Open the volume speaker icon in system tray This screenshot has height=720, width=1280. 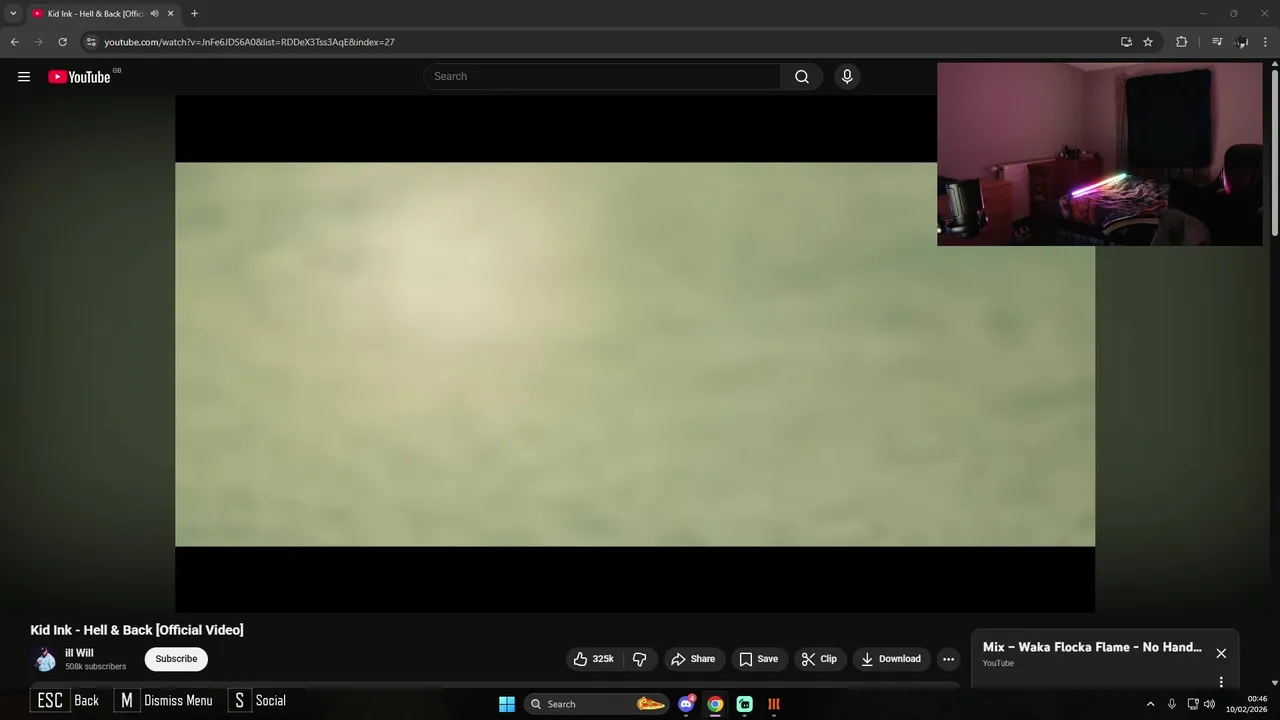1209,704
